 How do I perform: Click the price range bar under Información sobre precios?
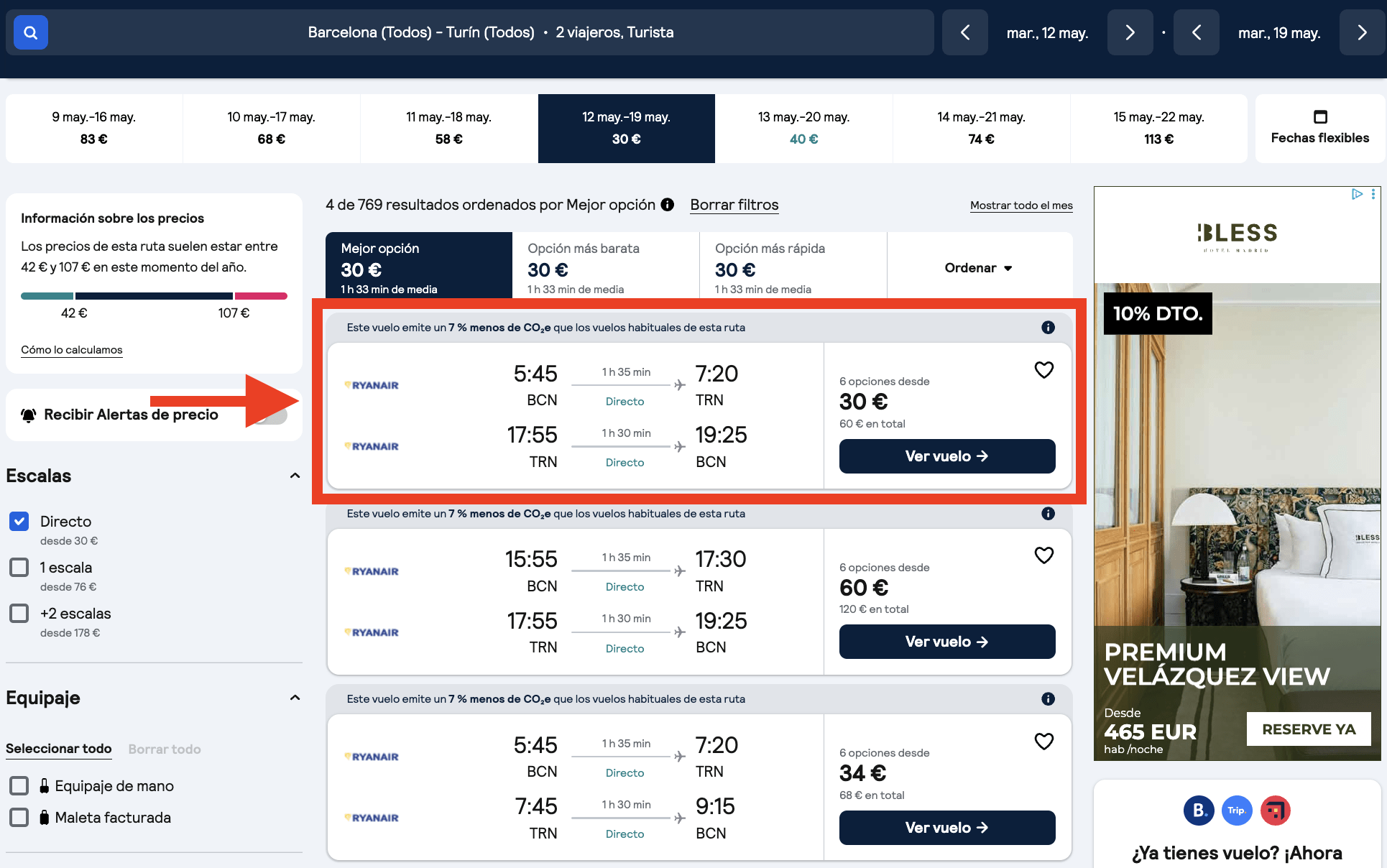tap(153, 295)
